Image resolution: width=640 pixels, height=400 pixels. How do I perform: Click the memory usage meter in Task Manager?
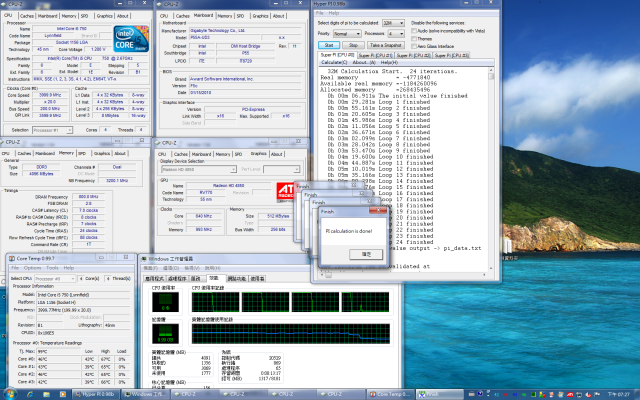tap(165, 333)
